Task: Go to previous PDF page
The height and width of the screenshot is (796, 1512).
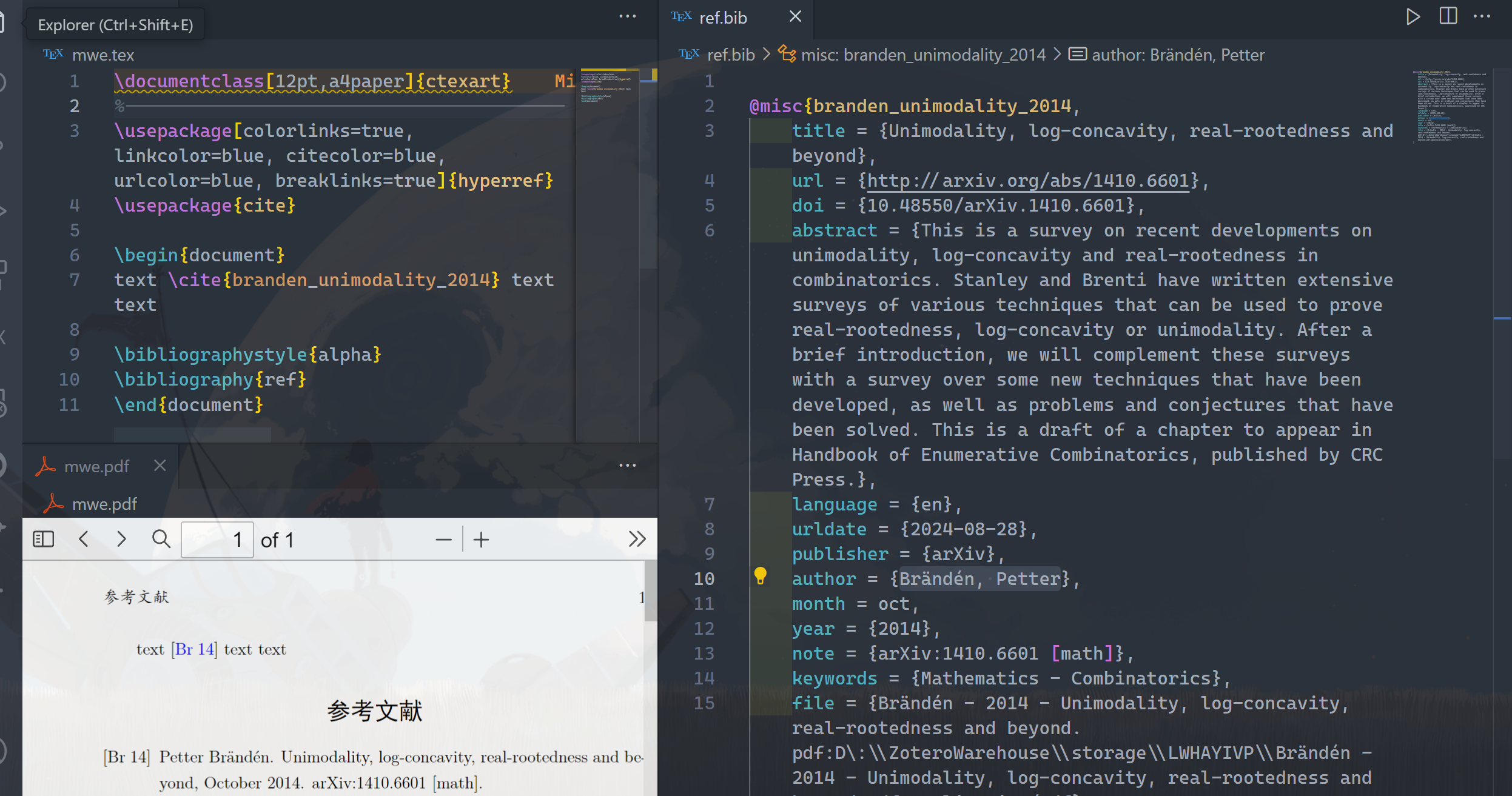Action: [84, 539]
